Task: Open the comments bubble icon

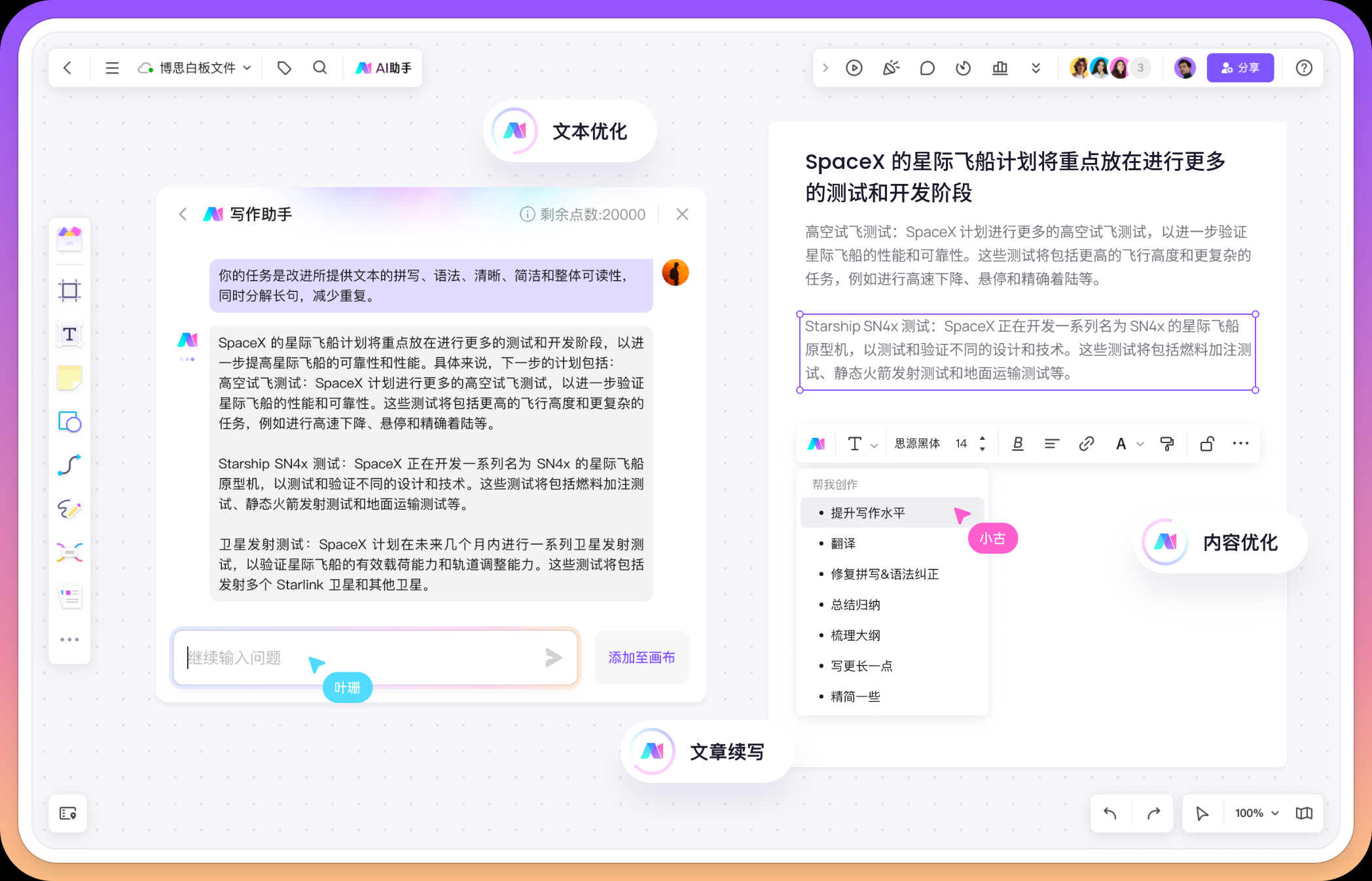Action: (x=927, y=67)
